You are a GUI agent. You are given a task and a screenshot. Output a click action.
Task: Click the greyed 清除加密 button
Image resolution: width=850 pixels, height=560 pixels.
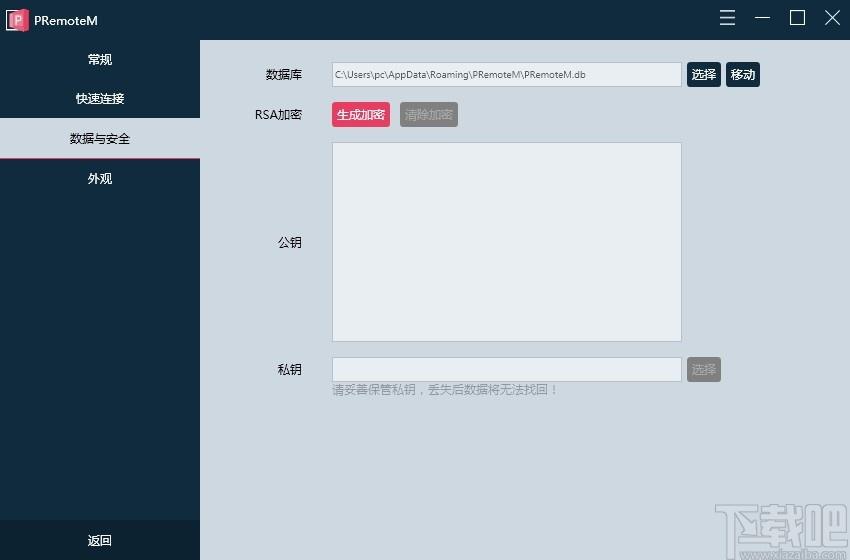click(429, 114)
